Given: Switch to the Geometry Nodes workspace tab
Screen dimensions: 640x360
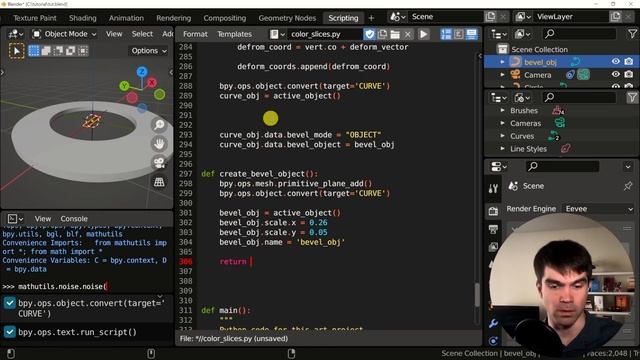Looking at the screenshot, I should point(287,18).
